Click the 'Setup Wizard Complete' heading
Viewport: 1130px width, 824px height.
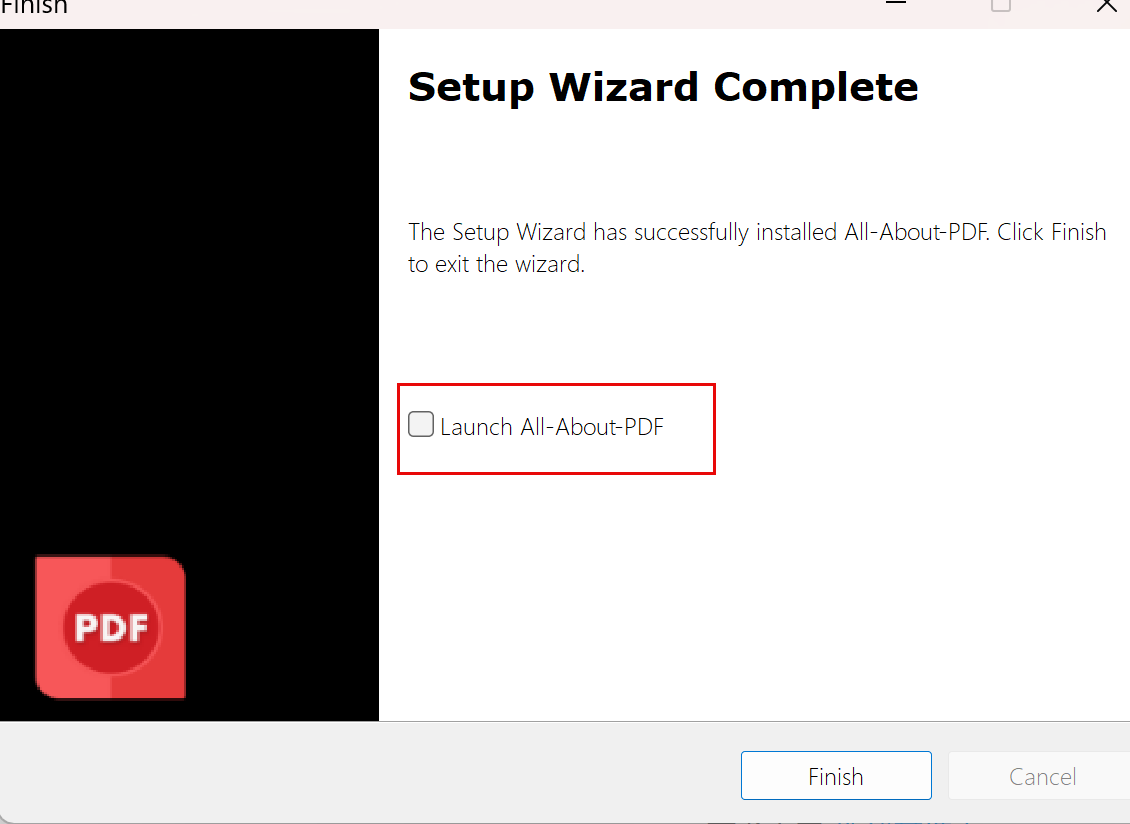[663, 87]
